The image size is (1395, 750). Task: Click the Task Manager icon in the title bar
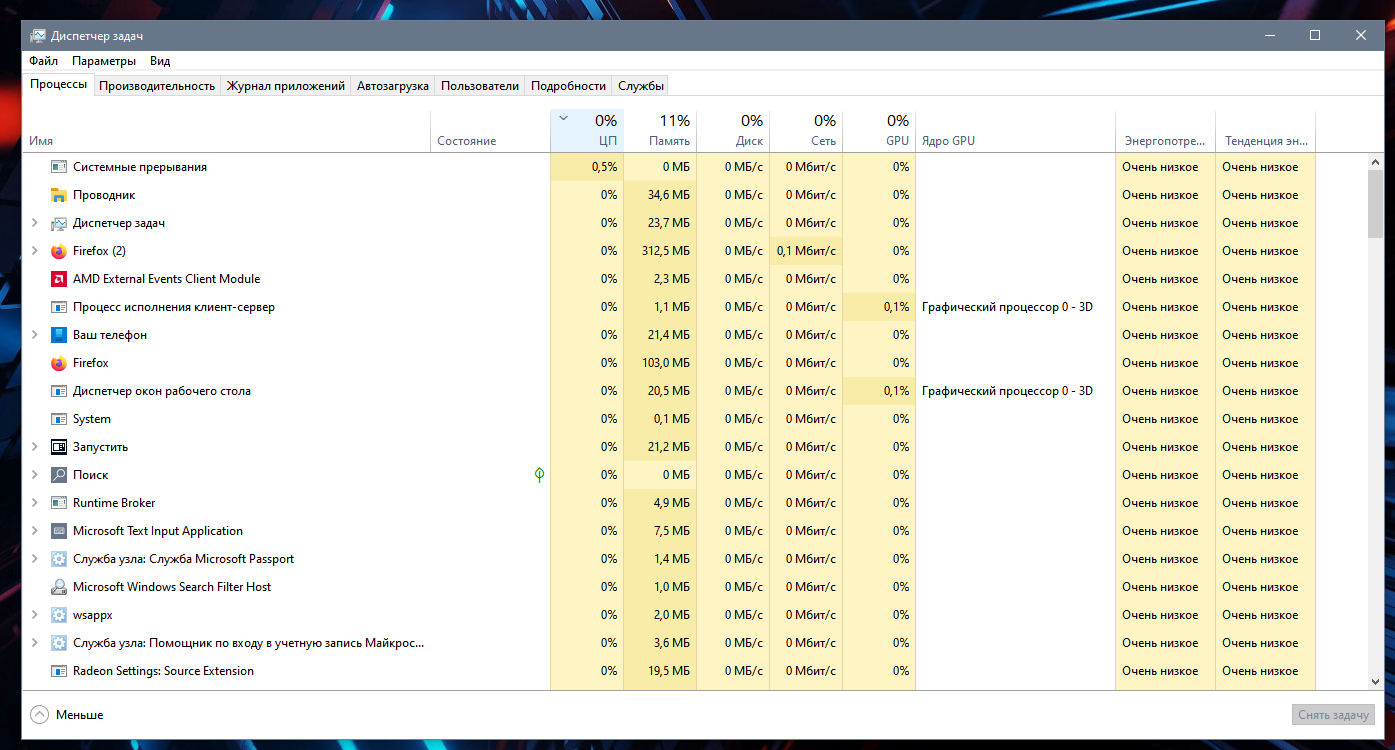click(37, 35)
